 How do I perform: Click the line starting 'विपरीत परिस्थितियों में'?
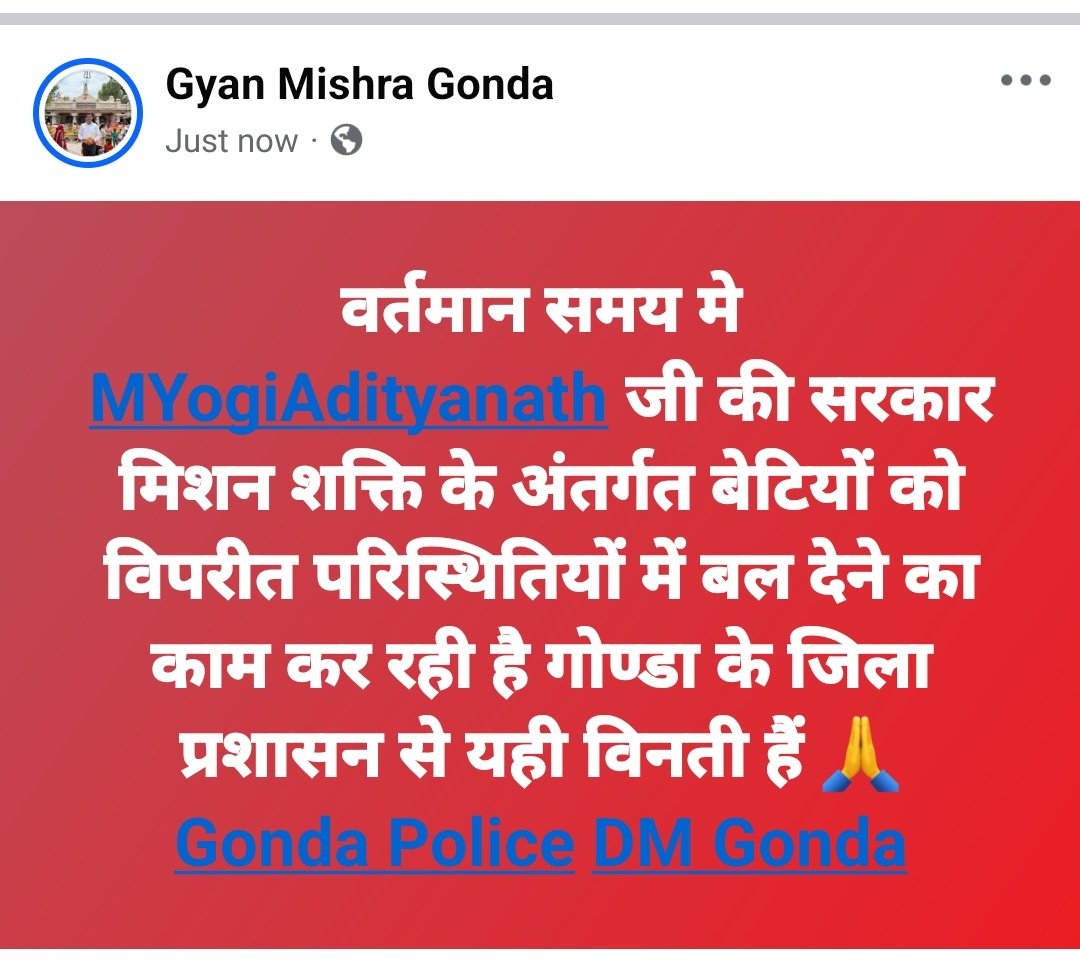(541, 576)
